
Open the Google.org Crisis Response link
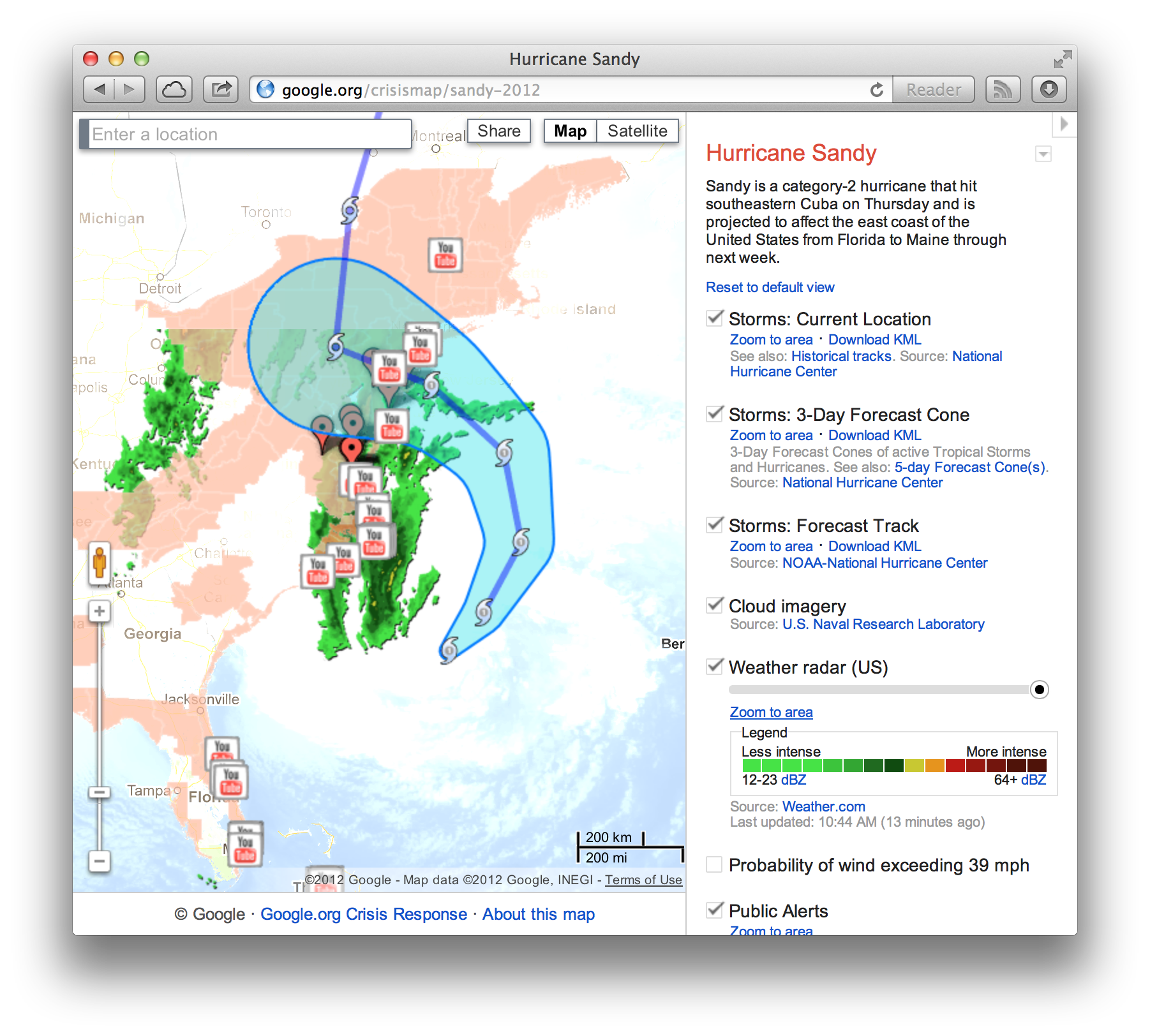tap(363, 914)
